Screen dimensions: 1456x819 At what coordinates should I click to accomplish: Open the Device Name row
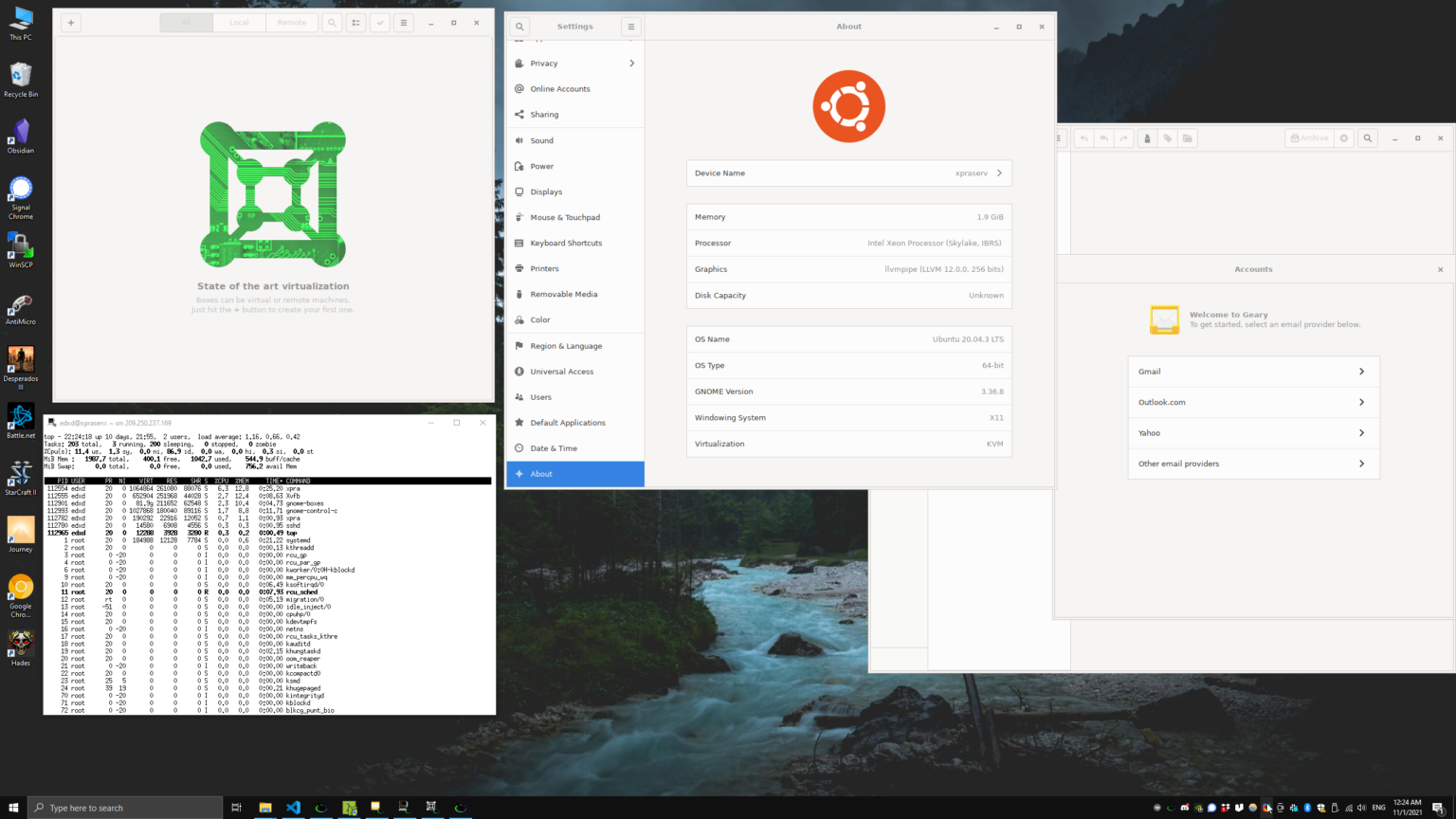848,173
